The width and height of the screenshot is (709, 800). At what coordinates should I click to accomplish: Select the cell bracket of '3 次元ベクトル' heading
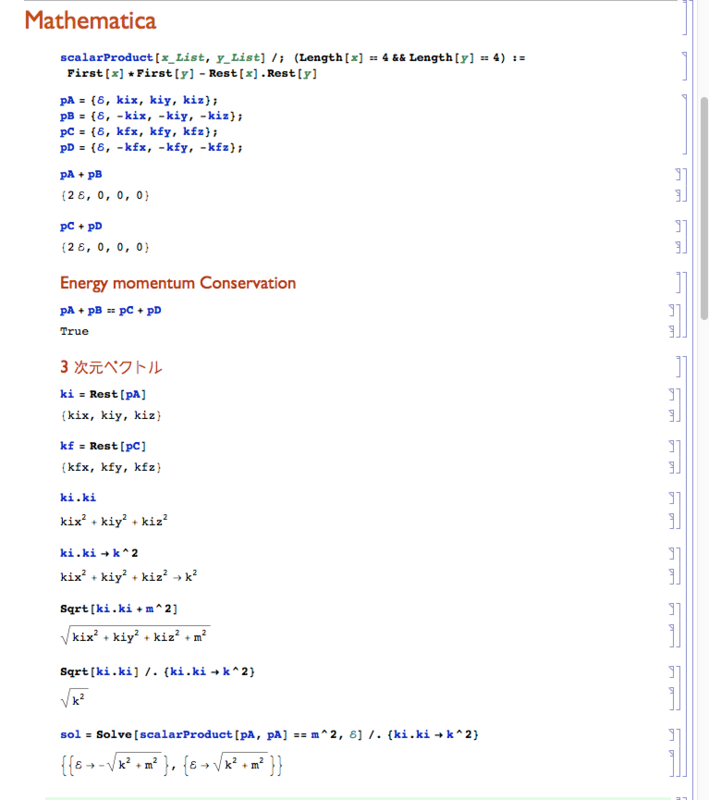[x=679, y=367]
